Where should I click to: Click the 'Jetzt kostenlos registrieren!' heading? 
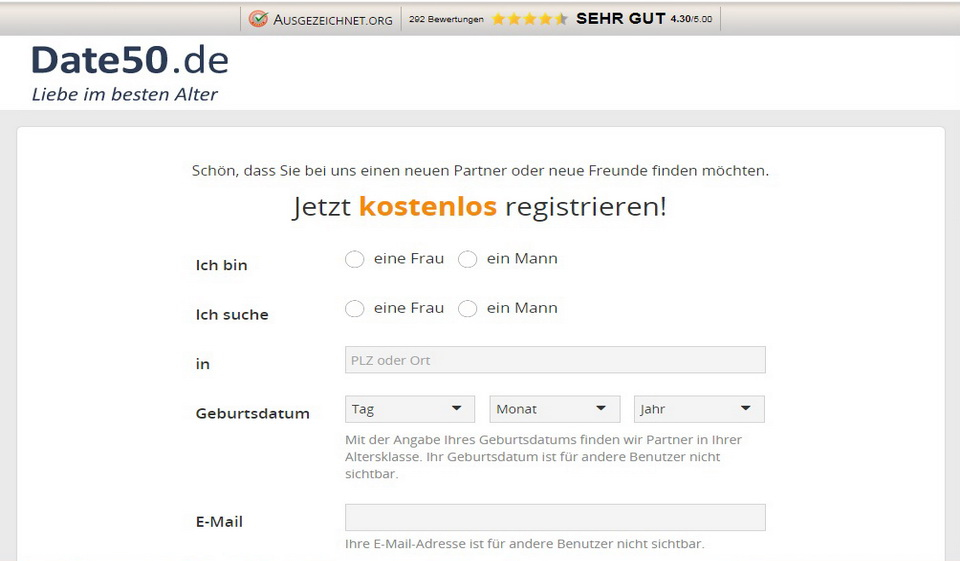pyautogui.click(x=479, y=207)
